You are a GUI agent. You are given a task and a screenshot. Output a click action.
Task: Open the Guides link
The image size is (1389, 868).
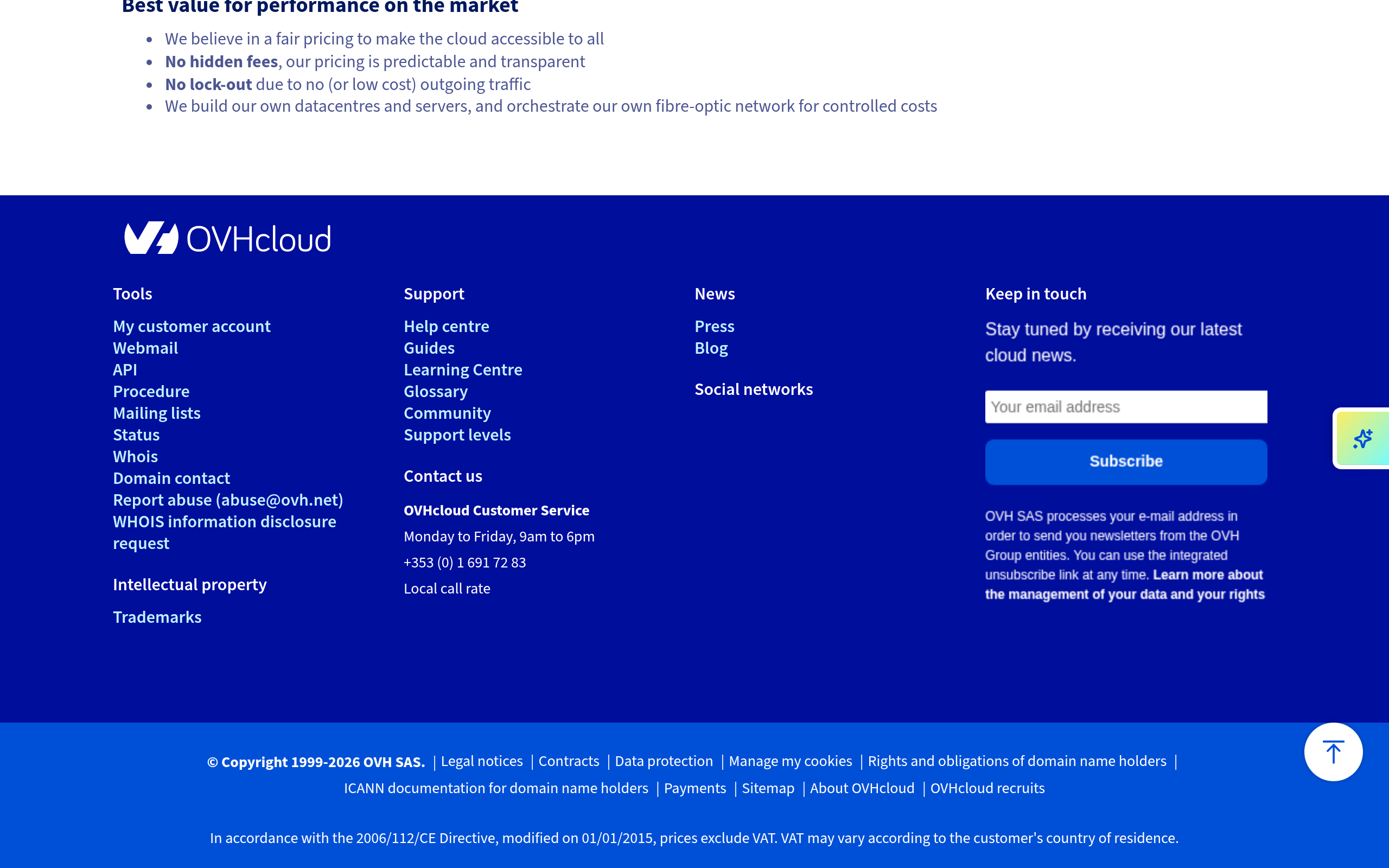pyautogui.click(x=429, y=348)
